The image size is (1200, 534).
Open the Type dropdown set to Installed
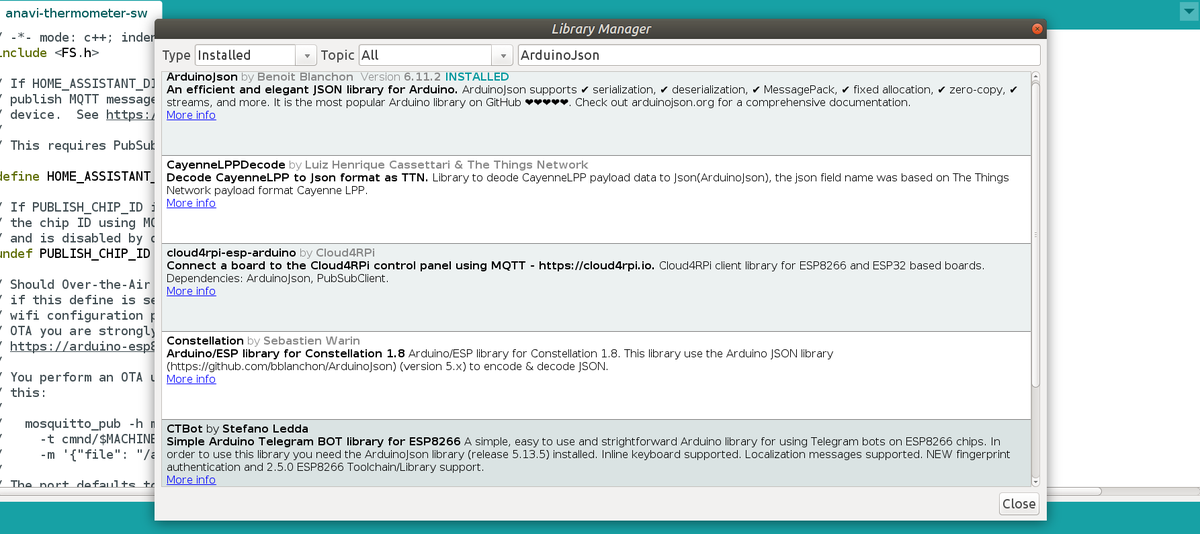pos(256,56)
